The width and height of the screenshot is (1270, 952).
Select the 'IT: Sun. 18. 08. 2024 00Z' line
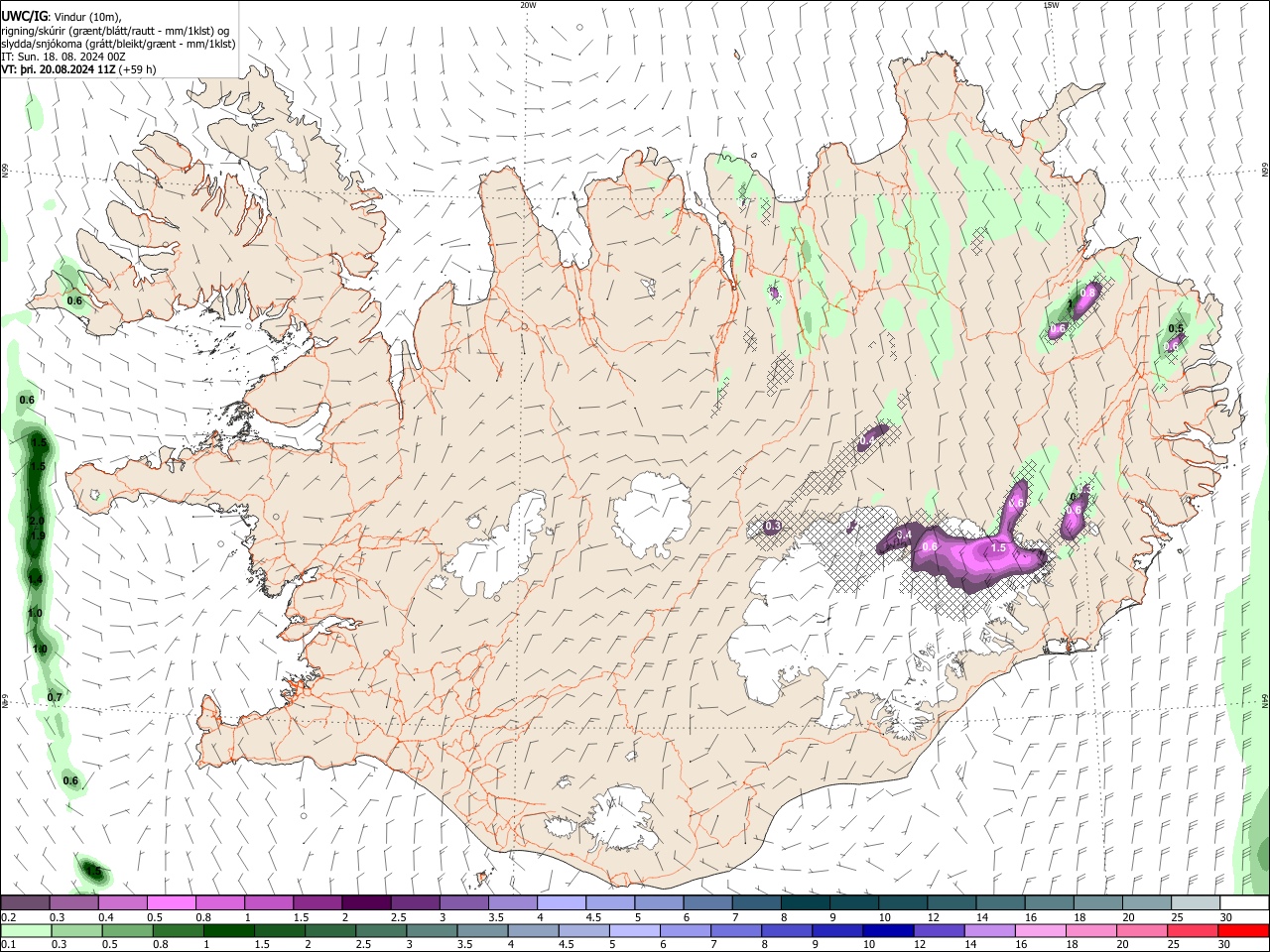(63, 57)
